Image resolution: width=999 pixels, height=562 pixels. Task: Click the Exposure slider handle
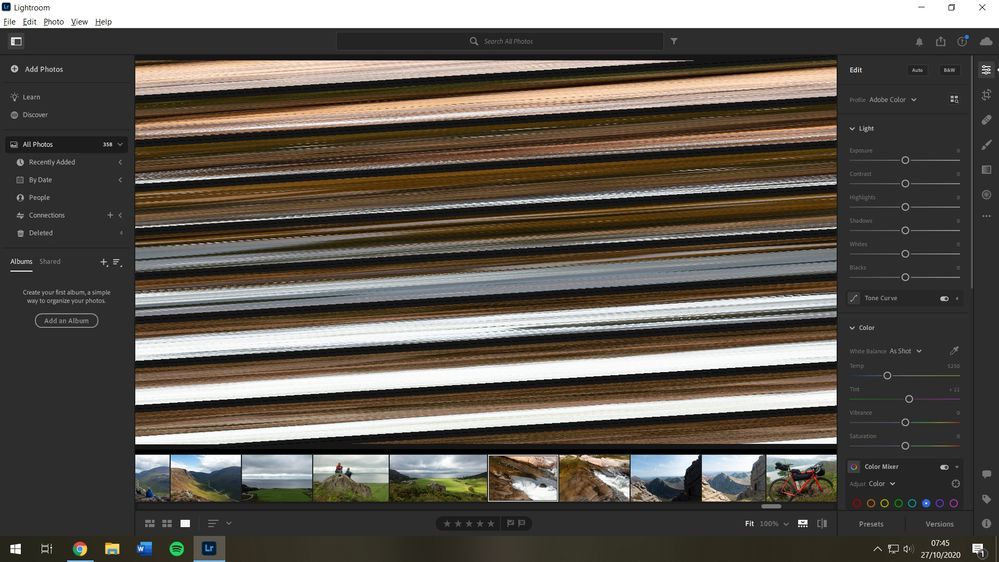[x=905, y=160]
